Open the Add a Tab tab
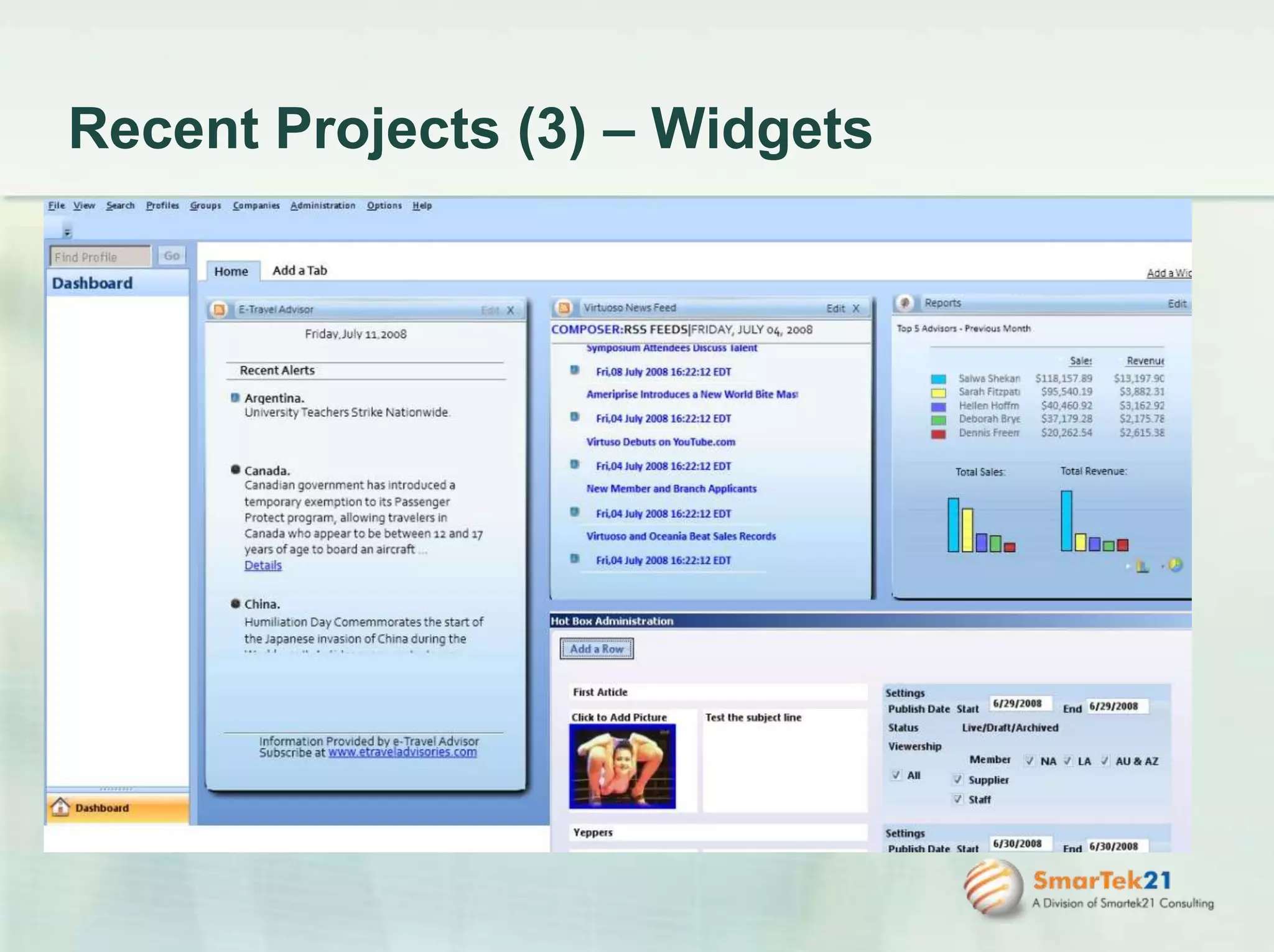The width and height of the screenshot is (1274, 952). 299,270
